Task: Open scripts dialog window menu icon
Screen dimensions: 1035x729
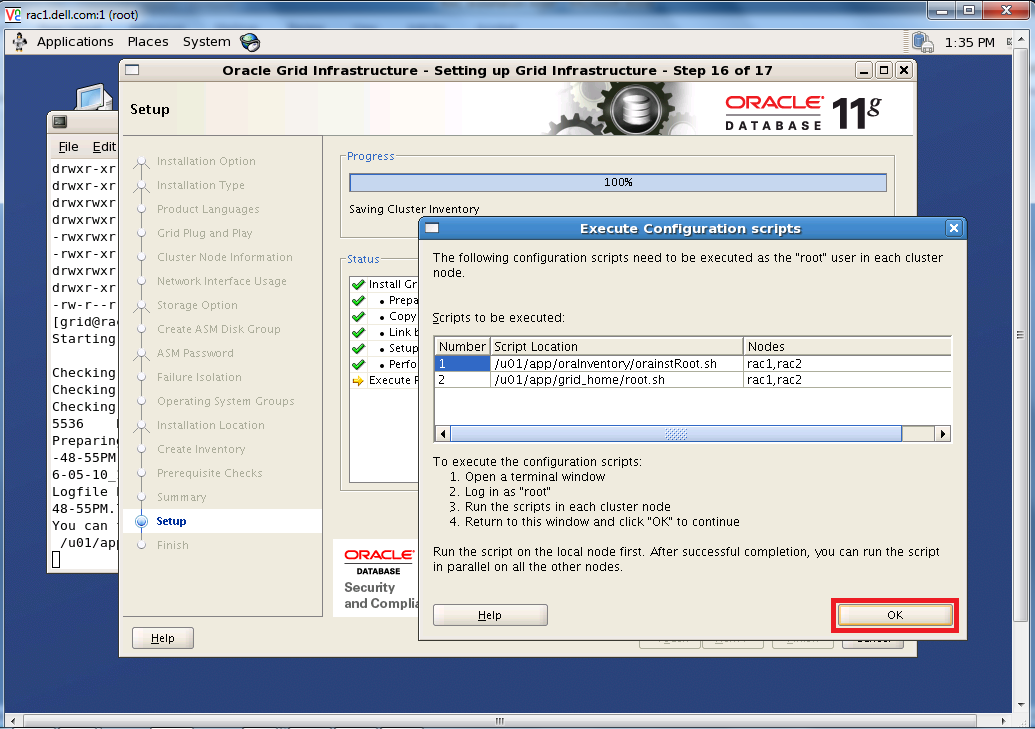Action: pyautogui.click(x=432, y=228)
